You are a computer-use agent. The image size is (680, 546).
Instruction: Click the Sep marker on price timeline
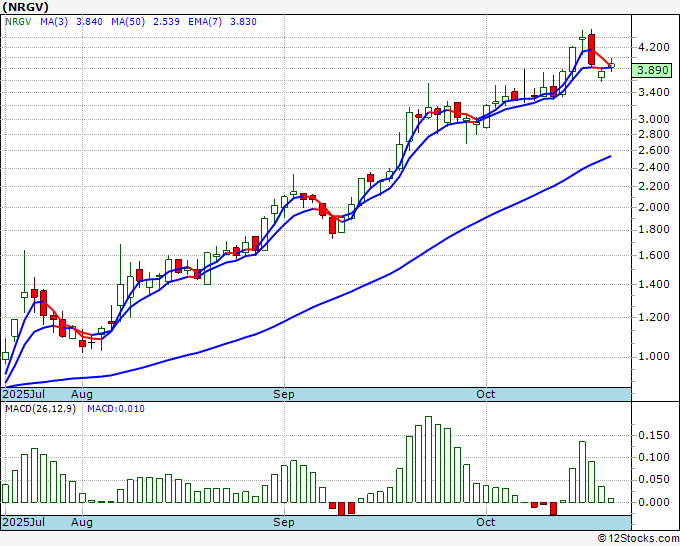(x=284, y=394)
